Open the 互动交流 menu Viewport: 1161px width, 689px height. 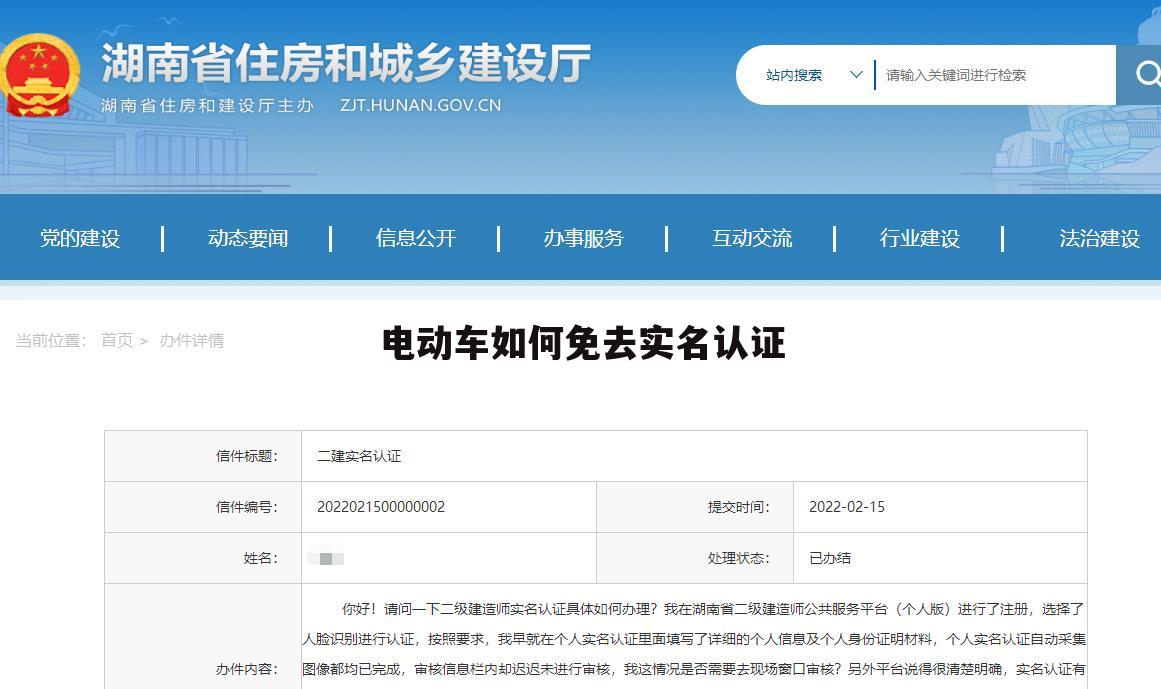click(752, 238)
